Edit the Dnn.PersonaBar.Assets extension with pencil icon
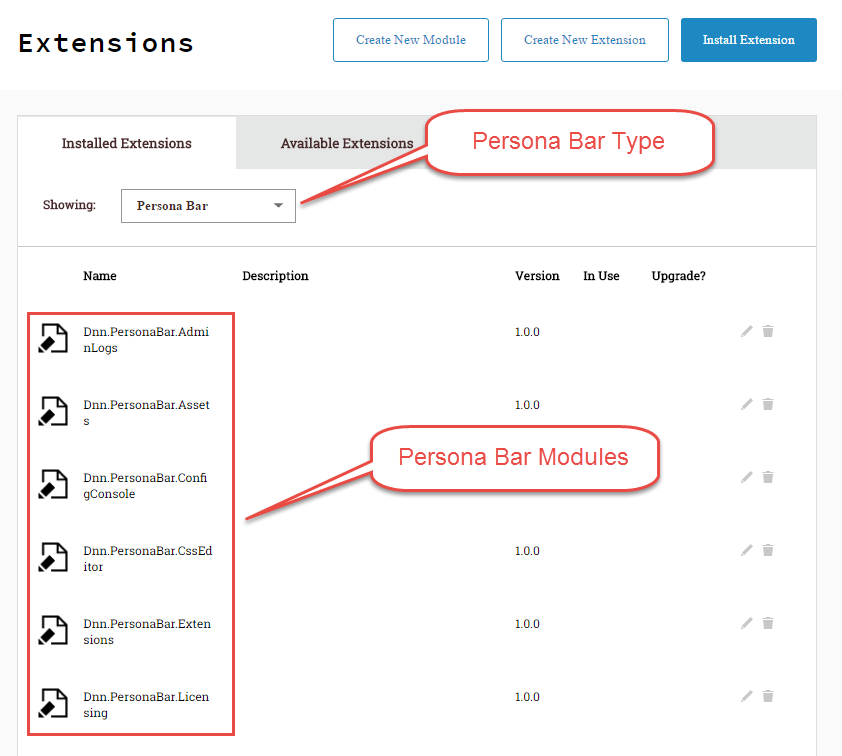 [x=746, y=404]
